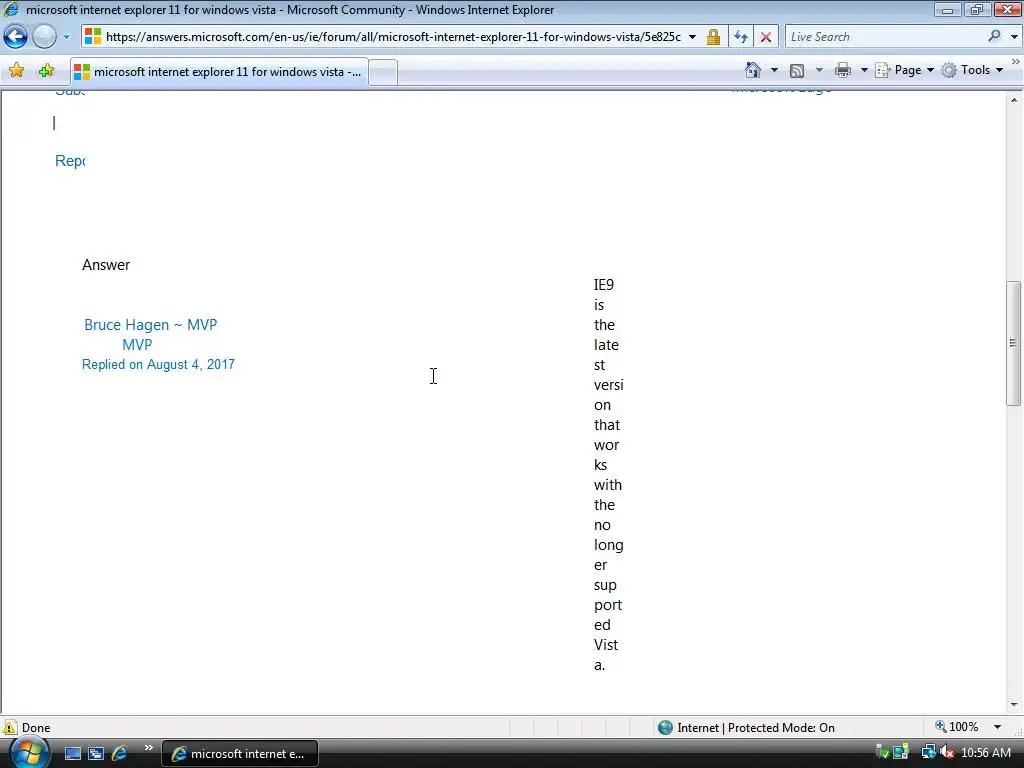
Task: Click Add to Favorites star-plus icon
Action: click(46, 71)
